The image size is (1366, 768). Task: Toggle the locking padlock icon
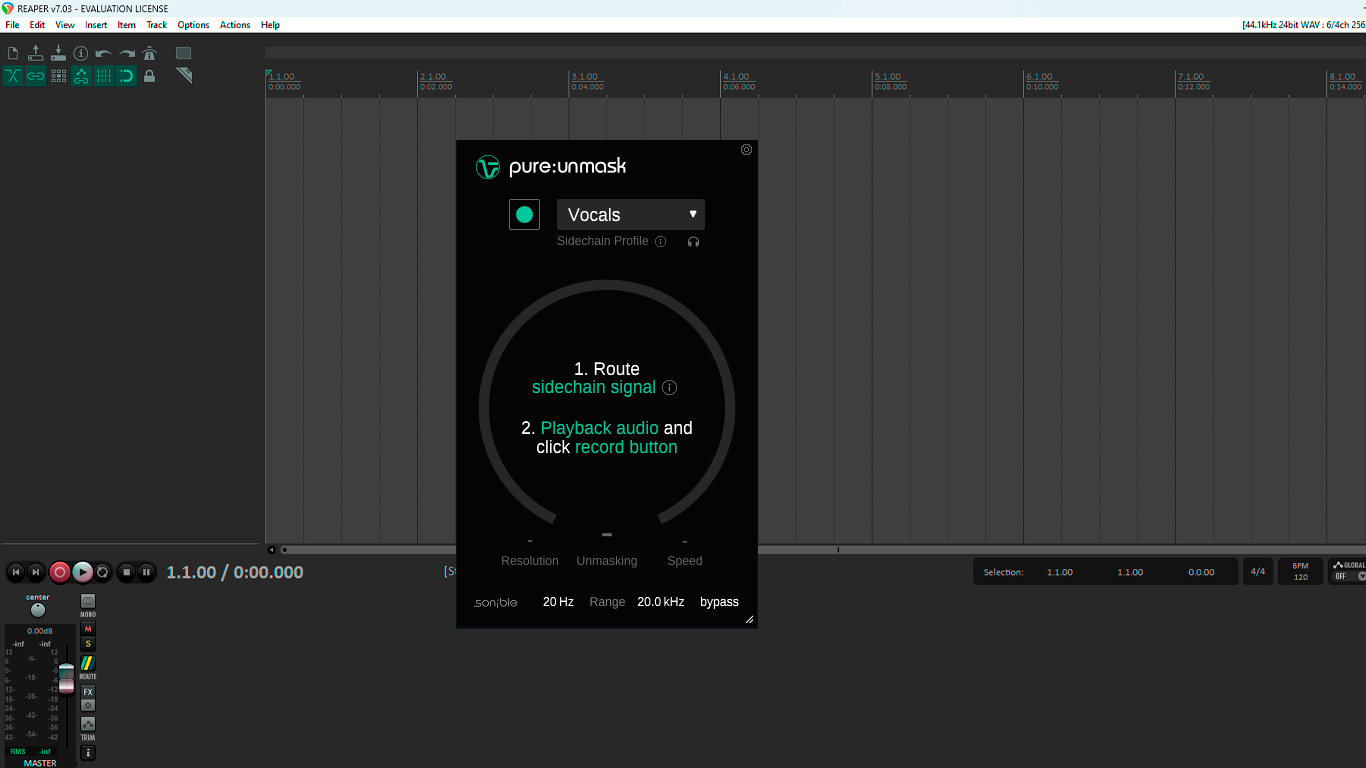click(149, 76)
